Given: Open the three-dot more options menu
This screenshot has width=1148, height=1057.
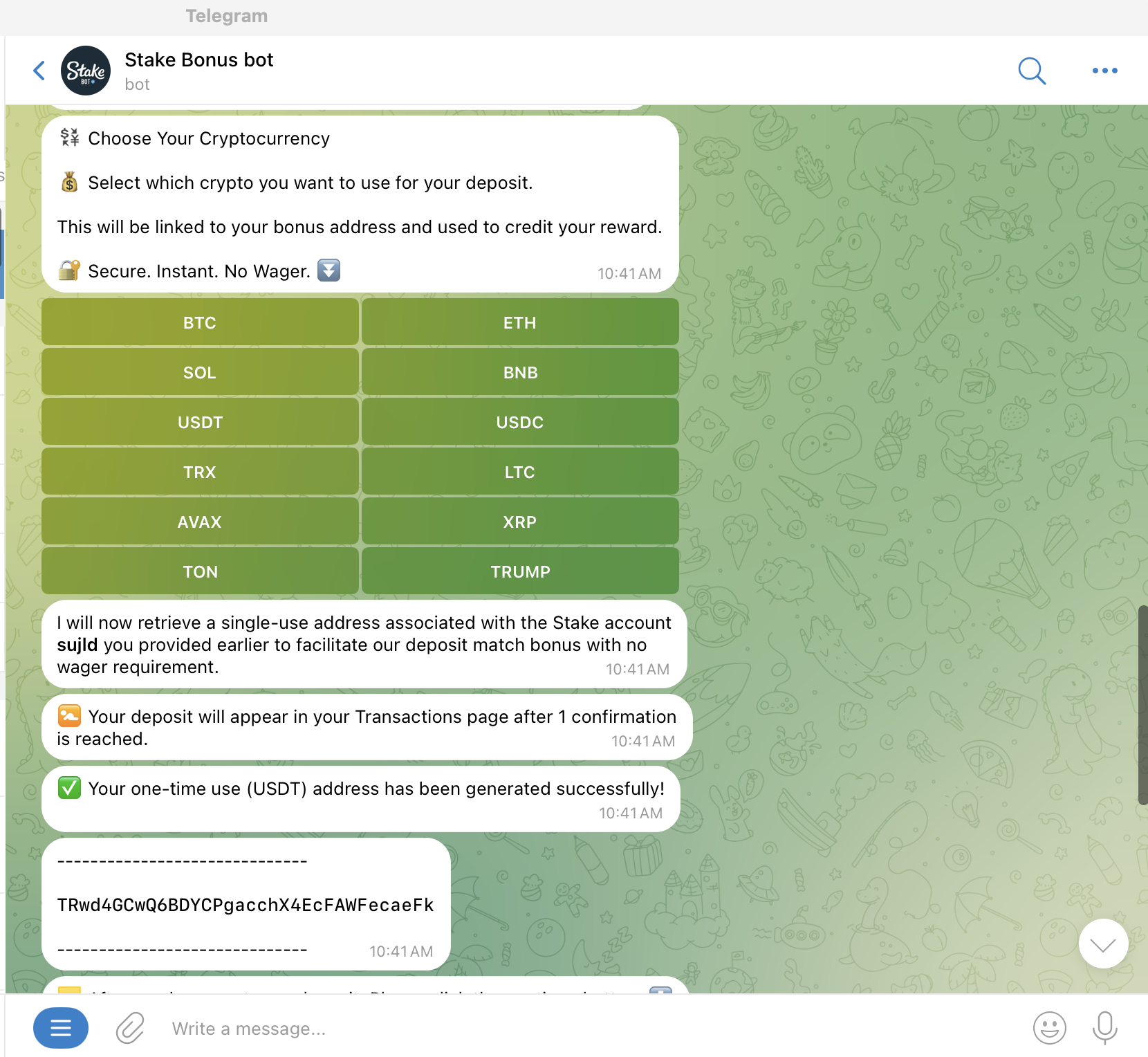Looking at the screenshot, I should click(1104, 71).
